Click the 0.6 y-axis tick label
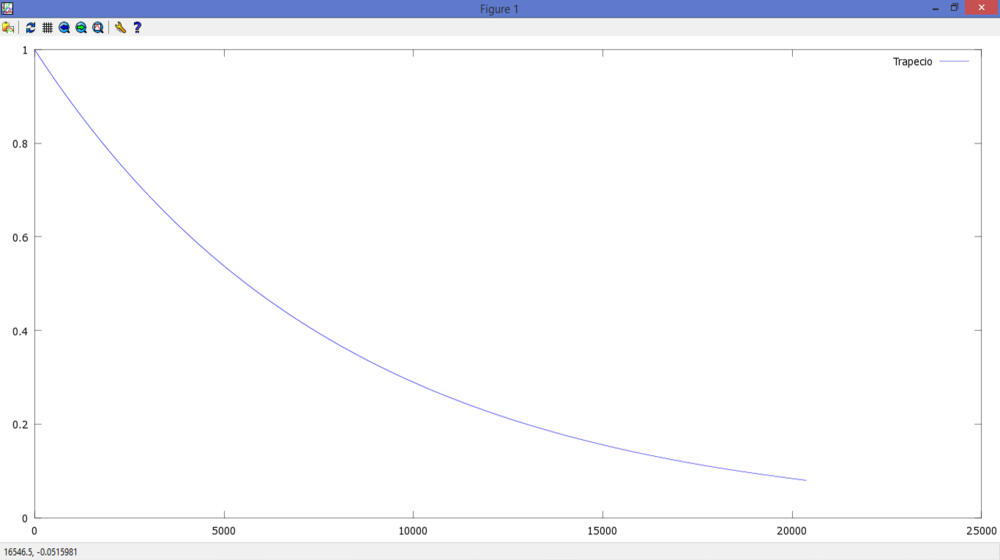The image size is (1000, 560). click(x=19, y=237)
